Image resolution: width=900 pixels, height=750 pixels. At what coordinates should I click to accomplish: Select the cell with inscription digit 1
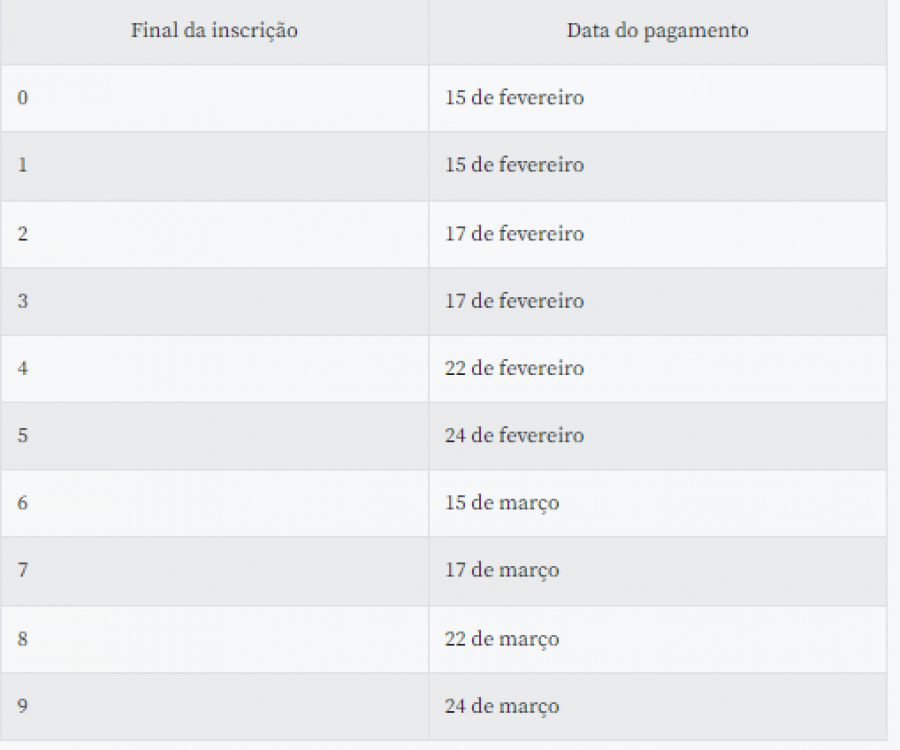pos(214,166)
